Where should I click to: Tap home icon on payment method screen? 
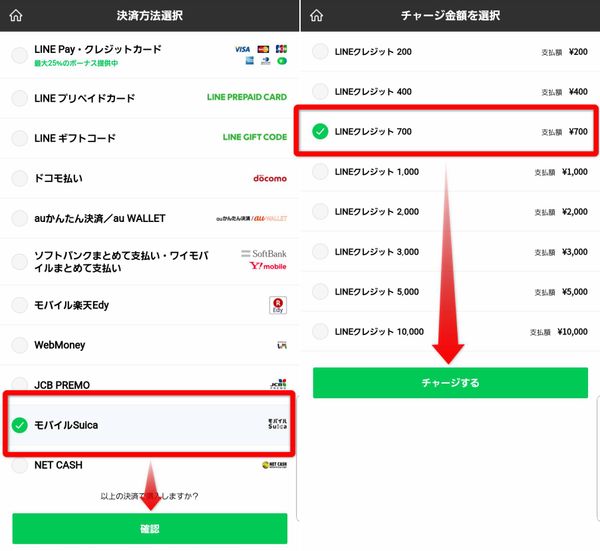[x=16, y=16]
